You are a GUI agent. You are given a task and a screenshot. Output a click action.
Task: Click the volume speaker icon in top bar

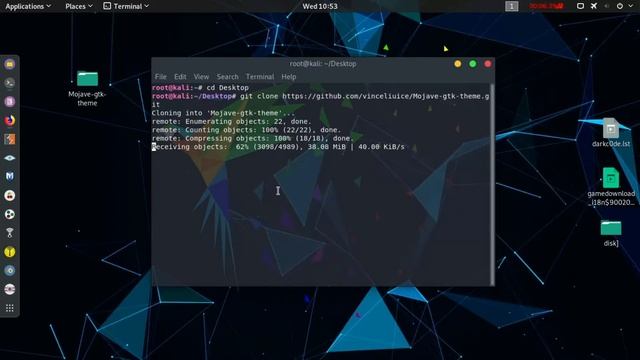click(607, 6)
